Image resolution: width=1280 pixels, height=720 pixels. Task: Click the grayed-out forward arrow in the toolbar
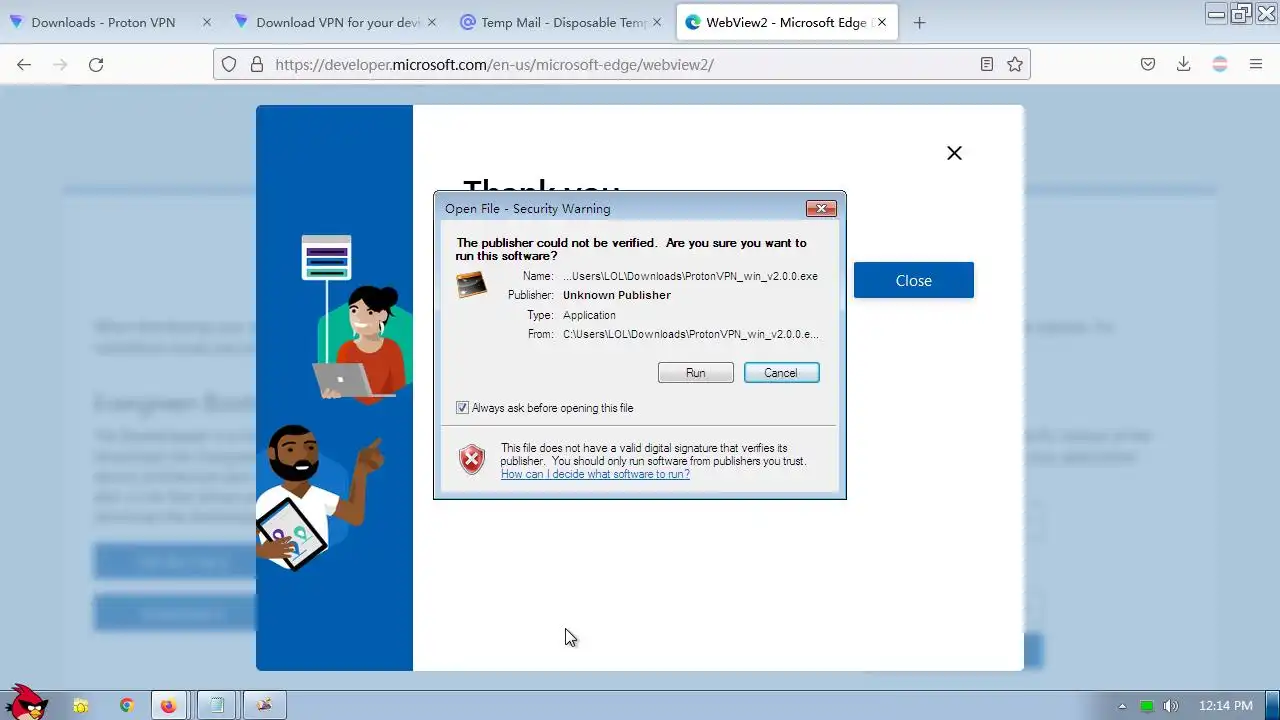pos(60,64)
